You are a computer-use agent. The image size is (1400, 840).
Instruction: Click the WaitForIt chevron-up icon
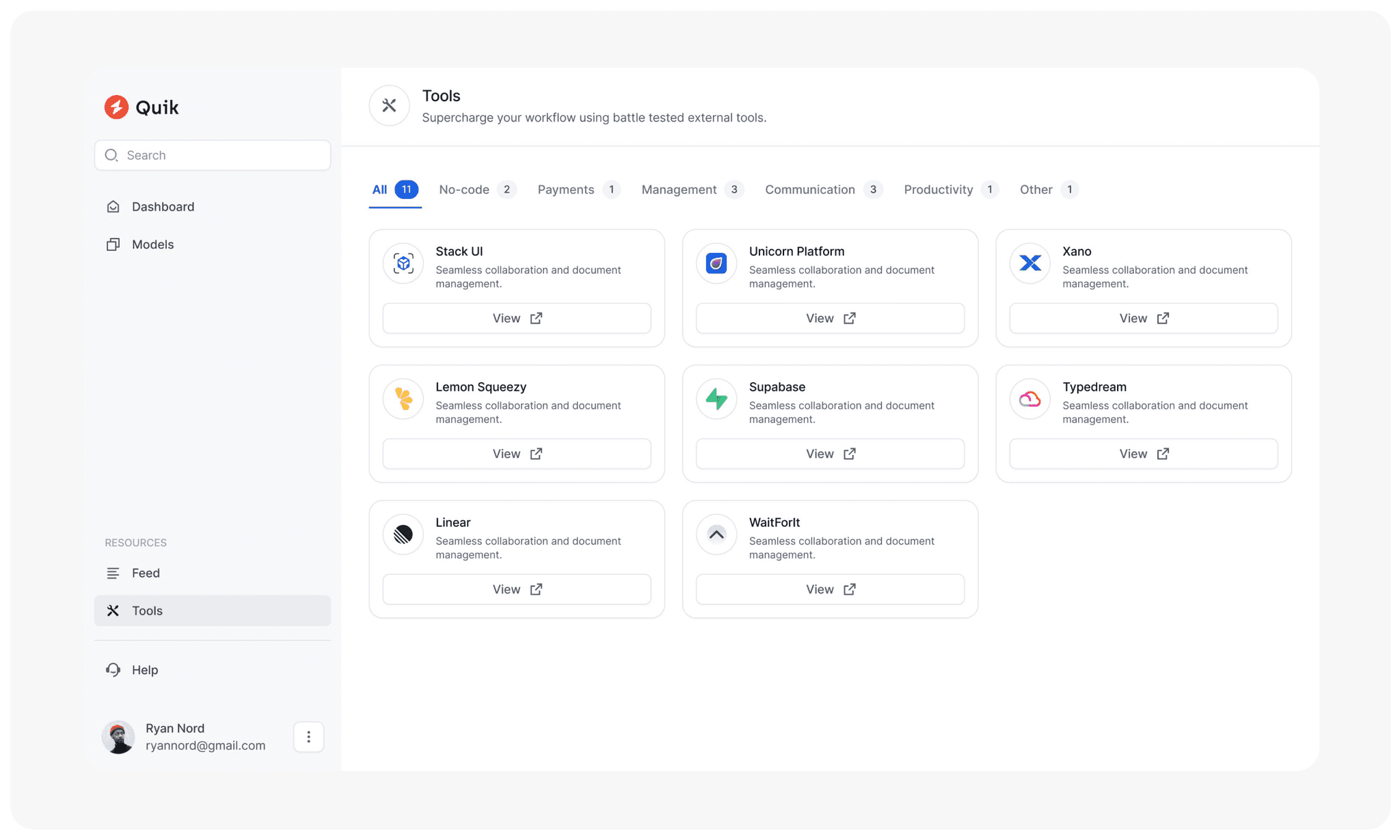[716, 534]
